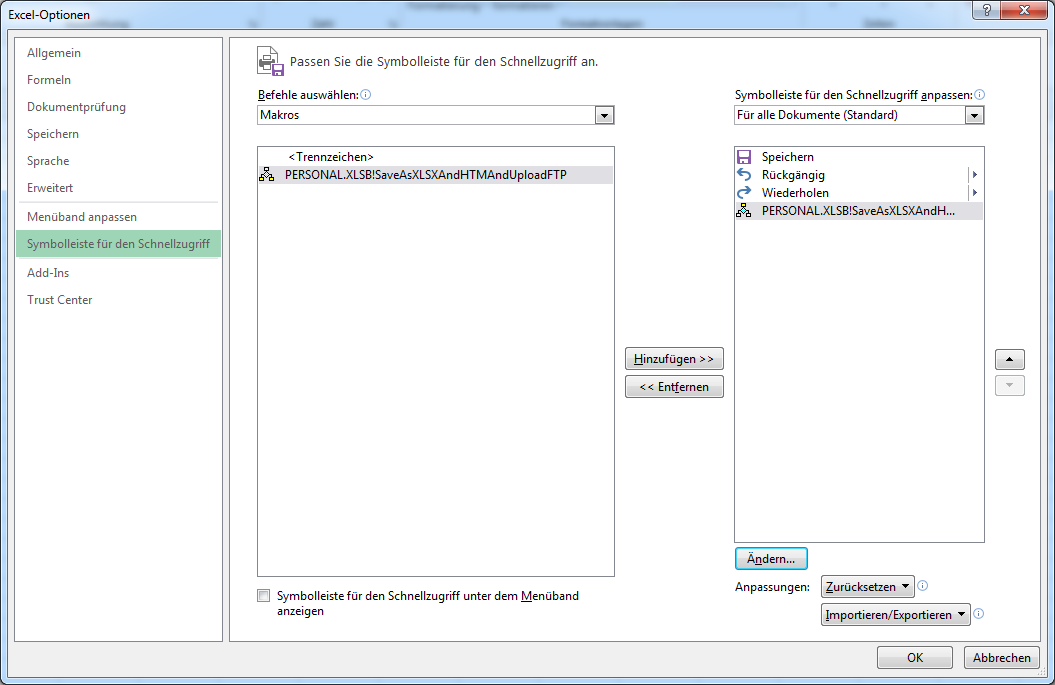Screen dimensions: 1055x685
Task: Select the <Trennzeichen> list entry
Action: [x=331, y=157]
